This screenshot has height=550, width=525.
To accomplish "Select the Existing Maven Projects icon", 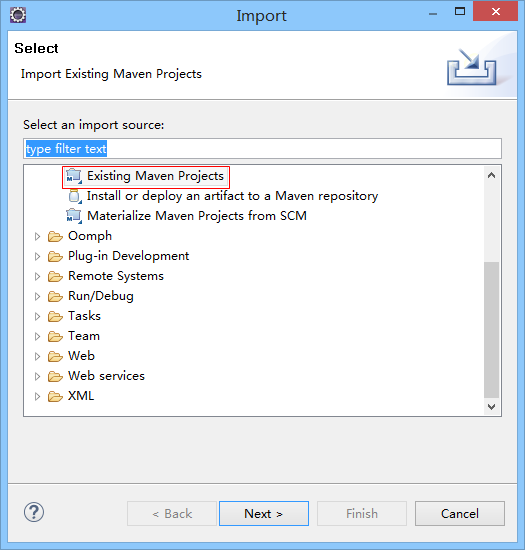I will coord(74,176).
